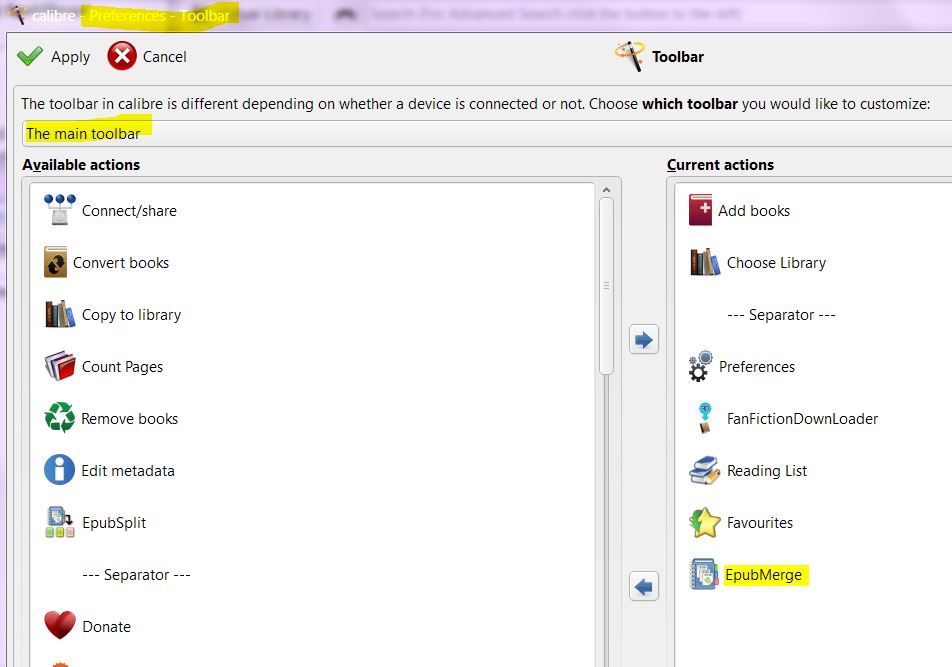The image size is (952, 667).
Task: Click the 'Available actions' heading label
Action: [x=81, y=165]
